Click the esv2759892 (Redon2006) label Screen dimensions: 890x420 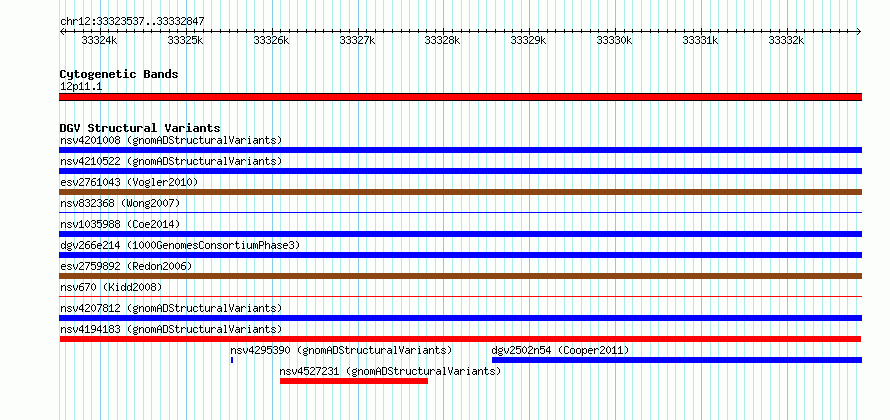[126, 266]
